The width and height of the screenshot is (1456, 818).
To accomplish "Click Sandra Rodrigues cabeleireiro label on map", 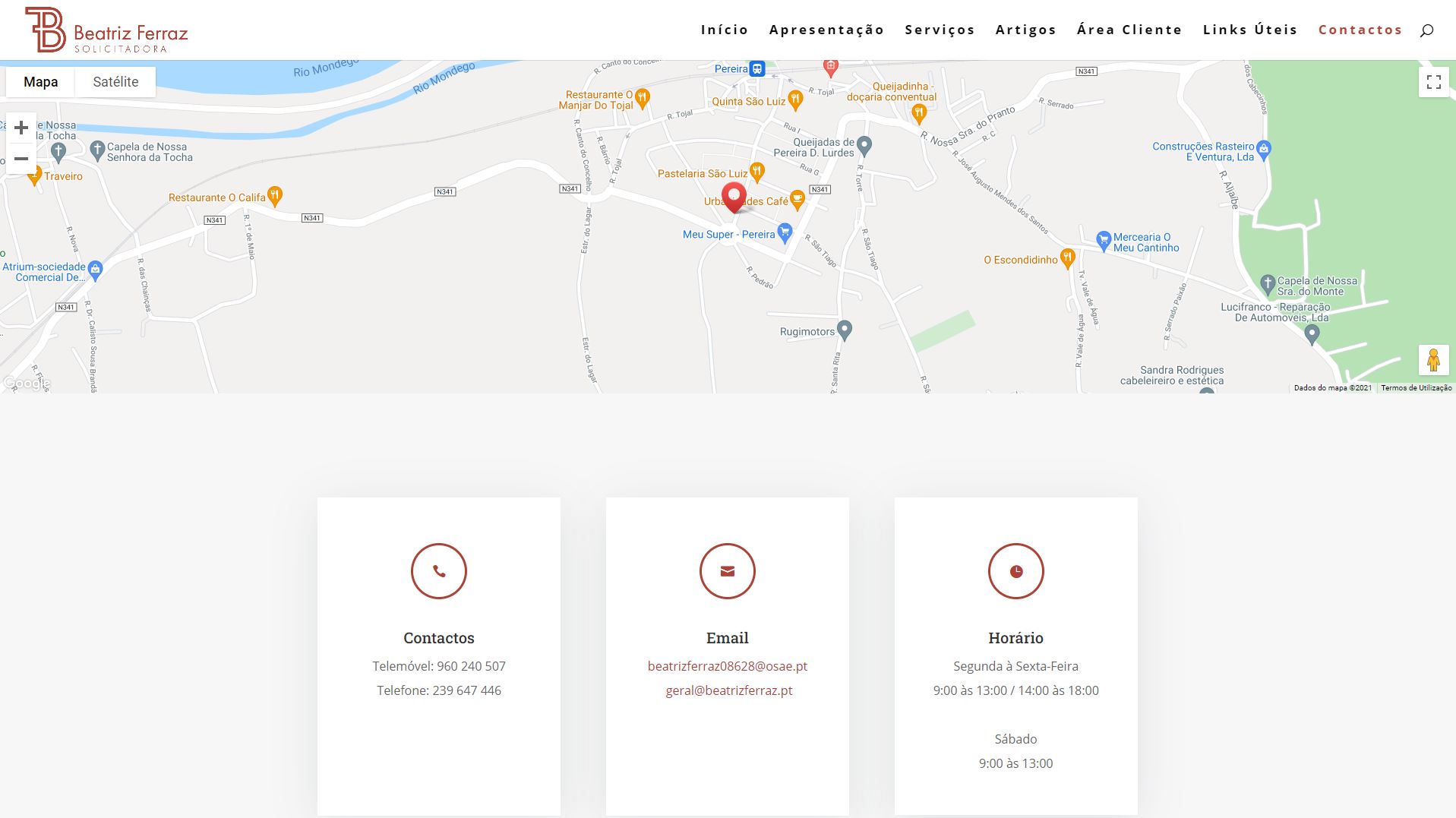I will pyautogui.click(x=1172, y=375).
